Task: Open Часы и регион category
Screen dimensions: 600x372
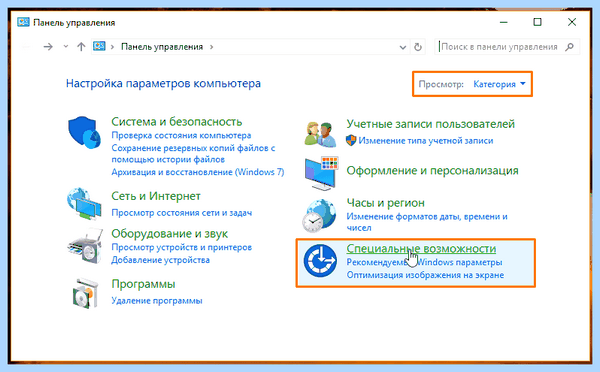Action: pyautogui.click(x=385, y=202)
